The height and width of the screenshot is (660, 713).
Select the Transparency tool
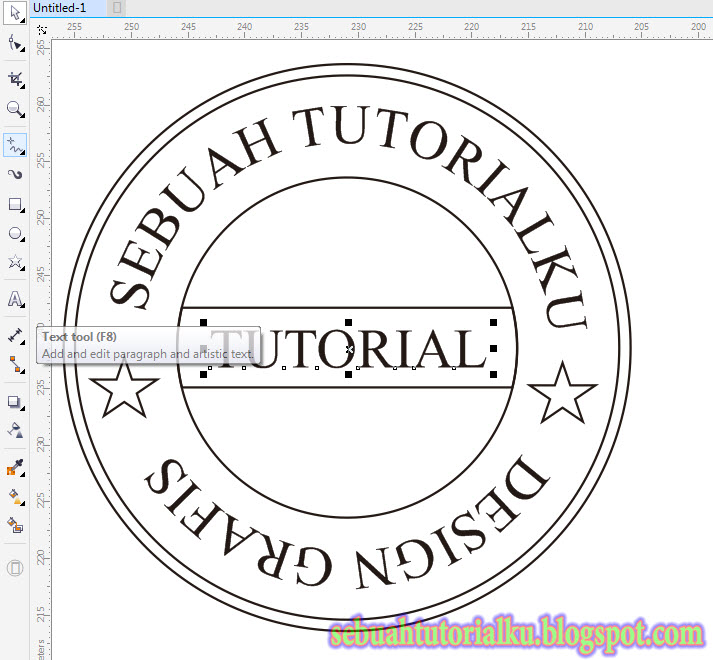15,430
